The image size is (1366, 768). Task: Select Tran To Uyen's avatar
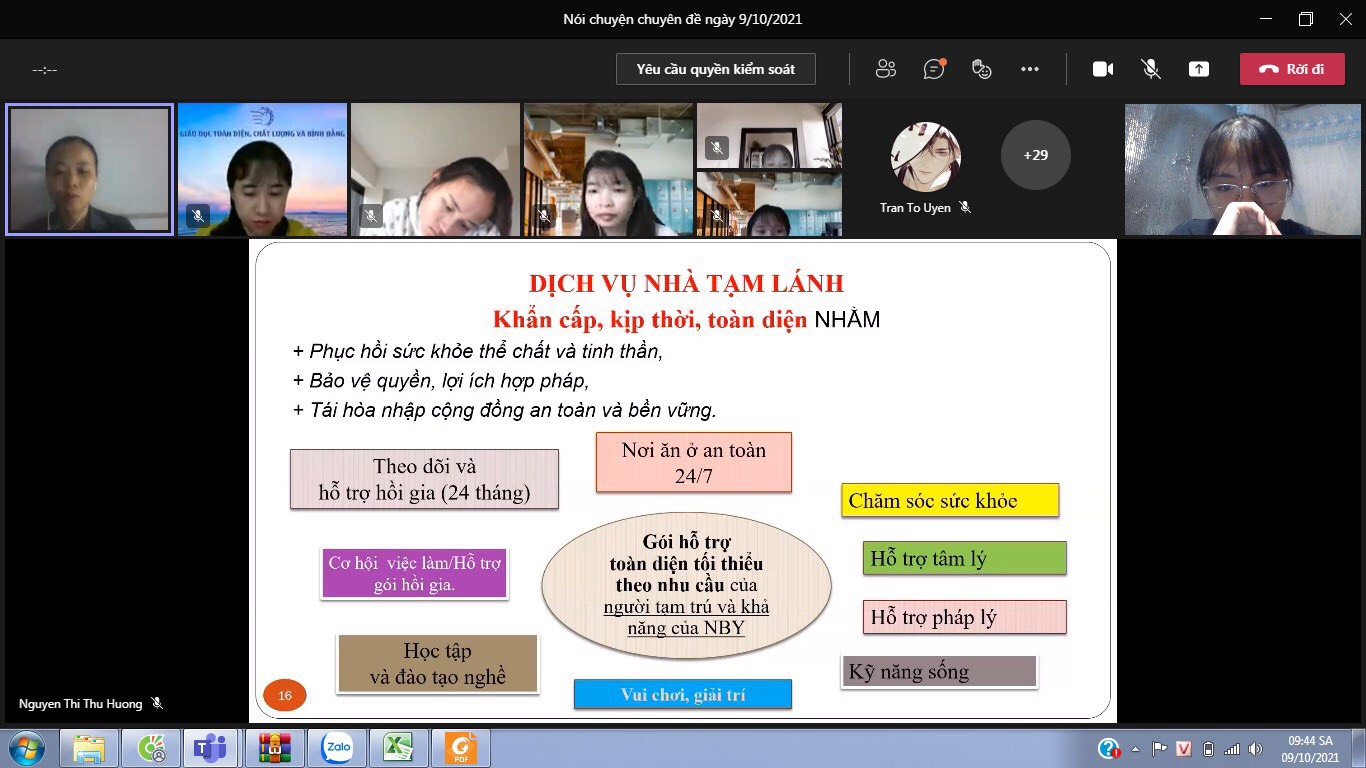tap(925, 157)
